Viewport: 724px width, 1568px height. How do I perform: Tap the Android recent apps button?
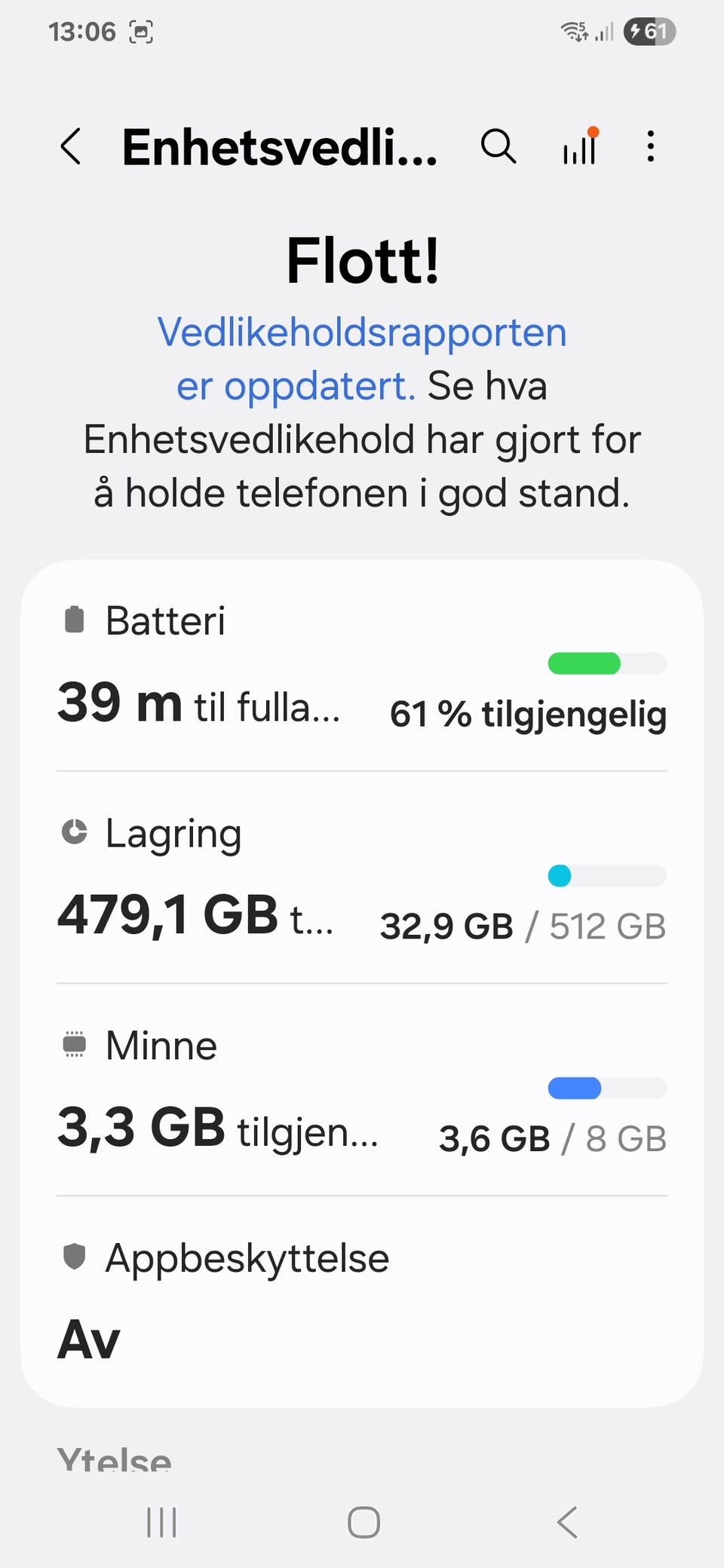pos(161,1522)
